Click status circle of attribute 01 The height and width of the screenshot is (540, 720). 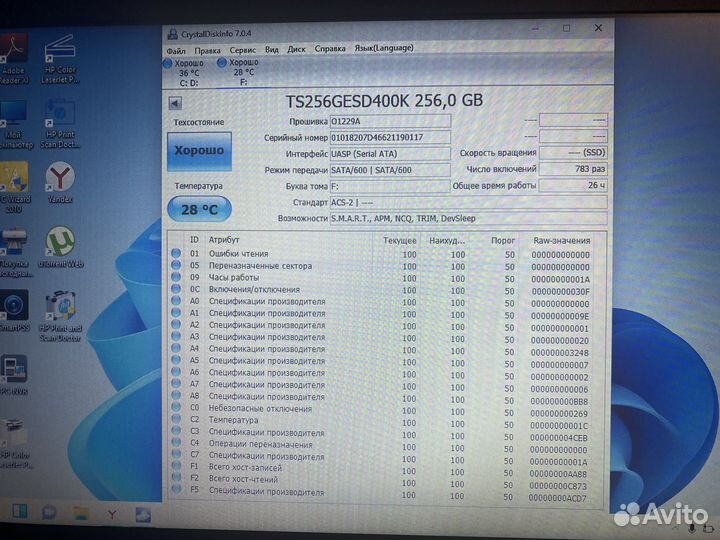point(176,253)
